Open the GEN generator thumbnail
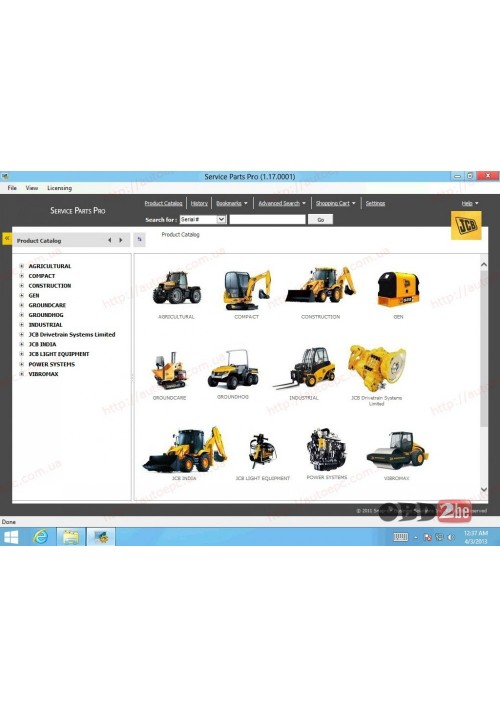 (x=398, y=289)
